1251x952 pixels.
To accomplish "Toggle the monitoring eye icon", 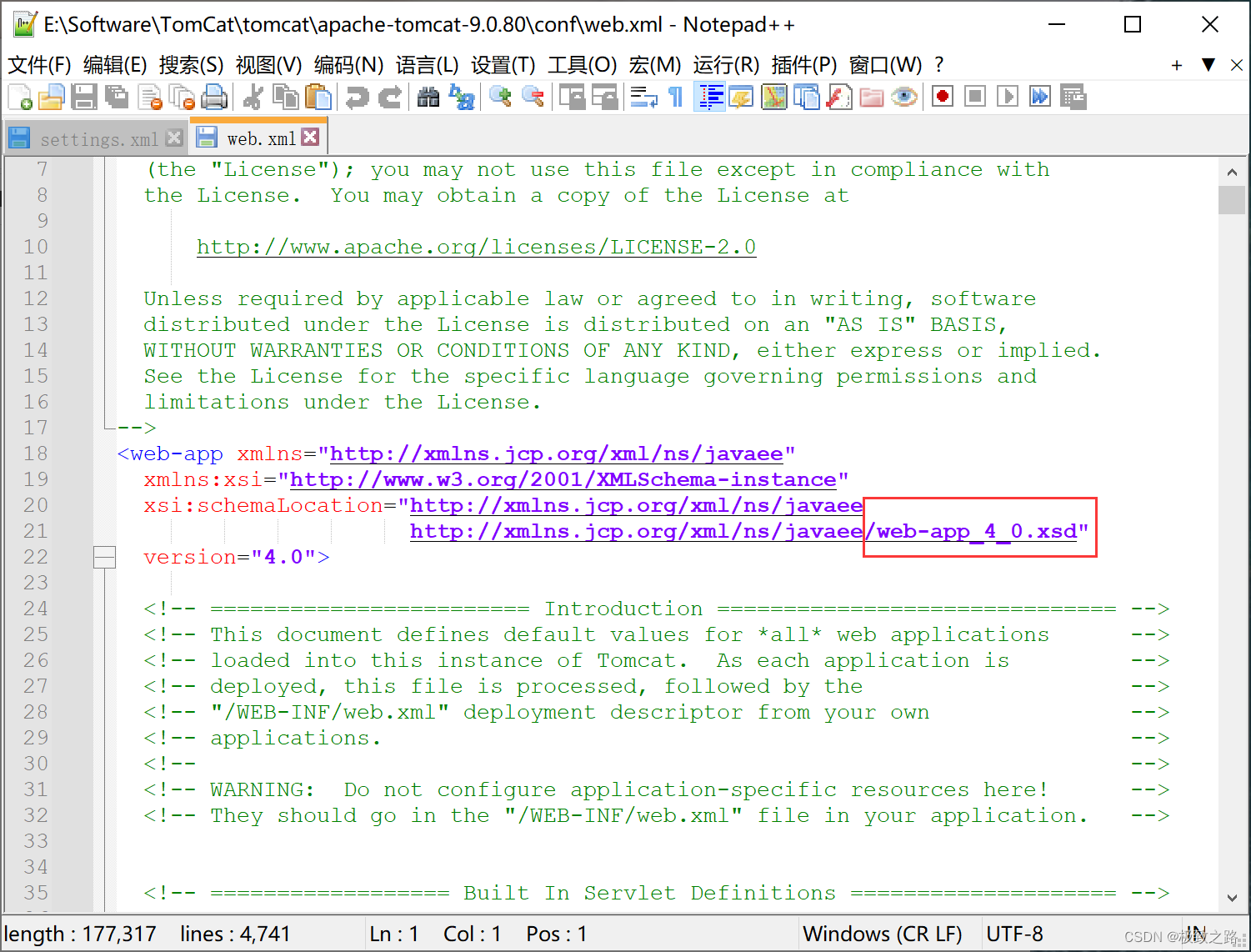I will [903, 98].
